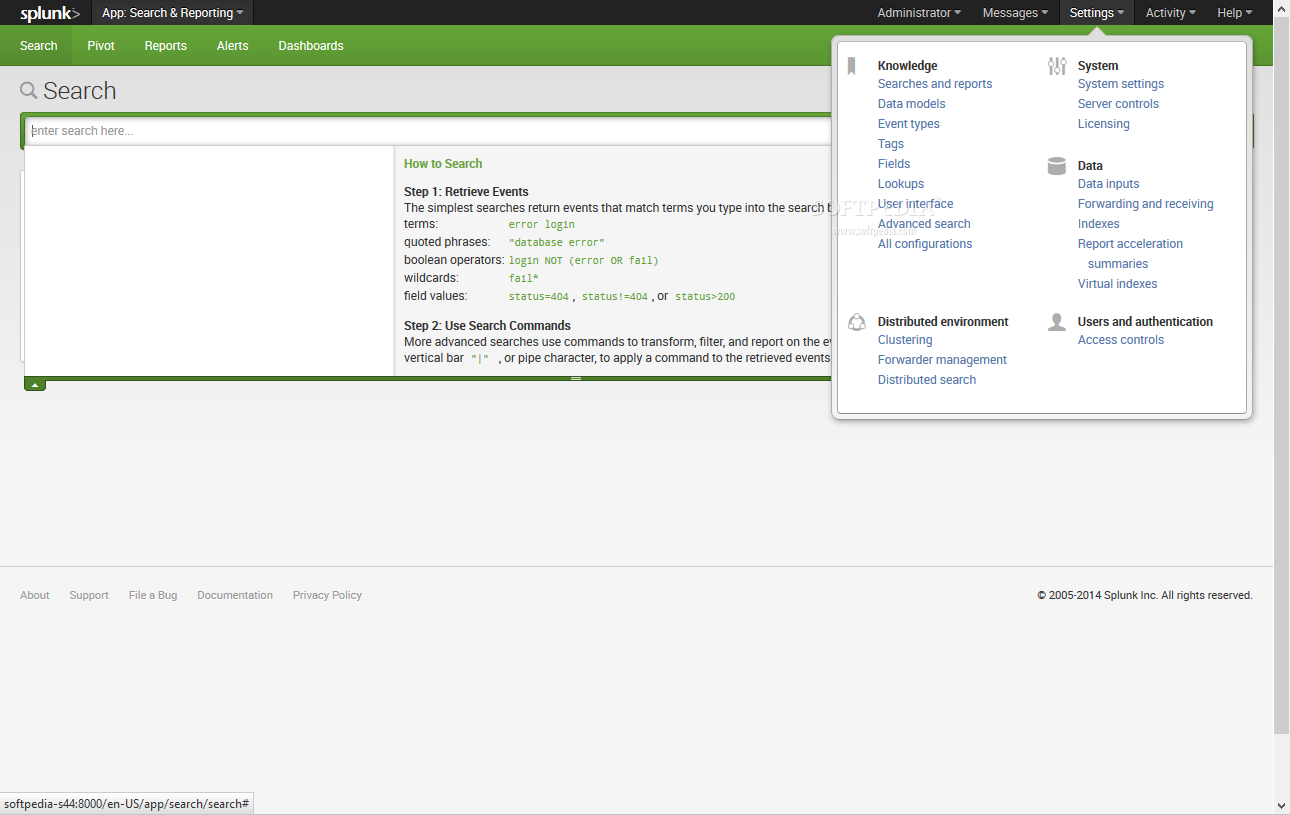The image size is (1290, 815).
Task: Click the "error login" example term
Action: [x=541, y=225]
